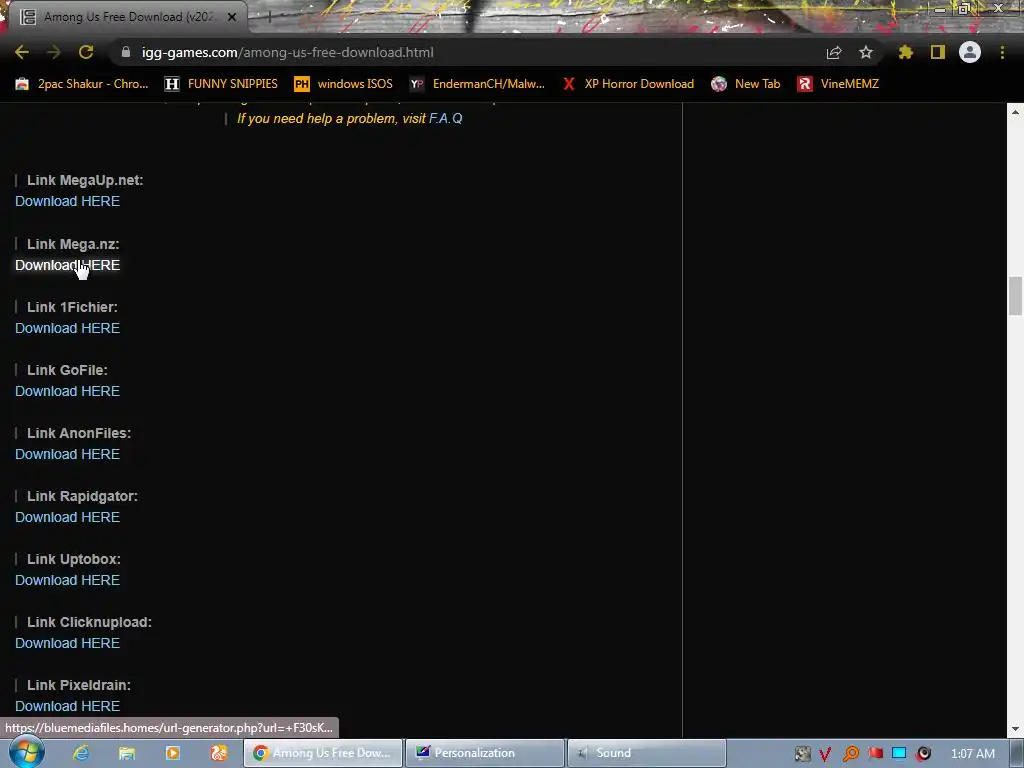Switch to the Personalization window

click(485, 753)
